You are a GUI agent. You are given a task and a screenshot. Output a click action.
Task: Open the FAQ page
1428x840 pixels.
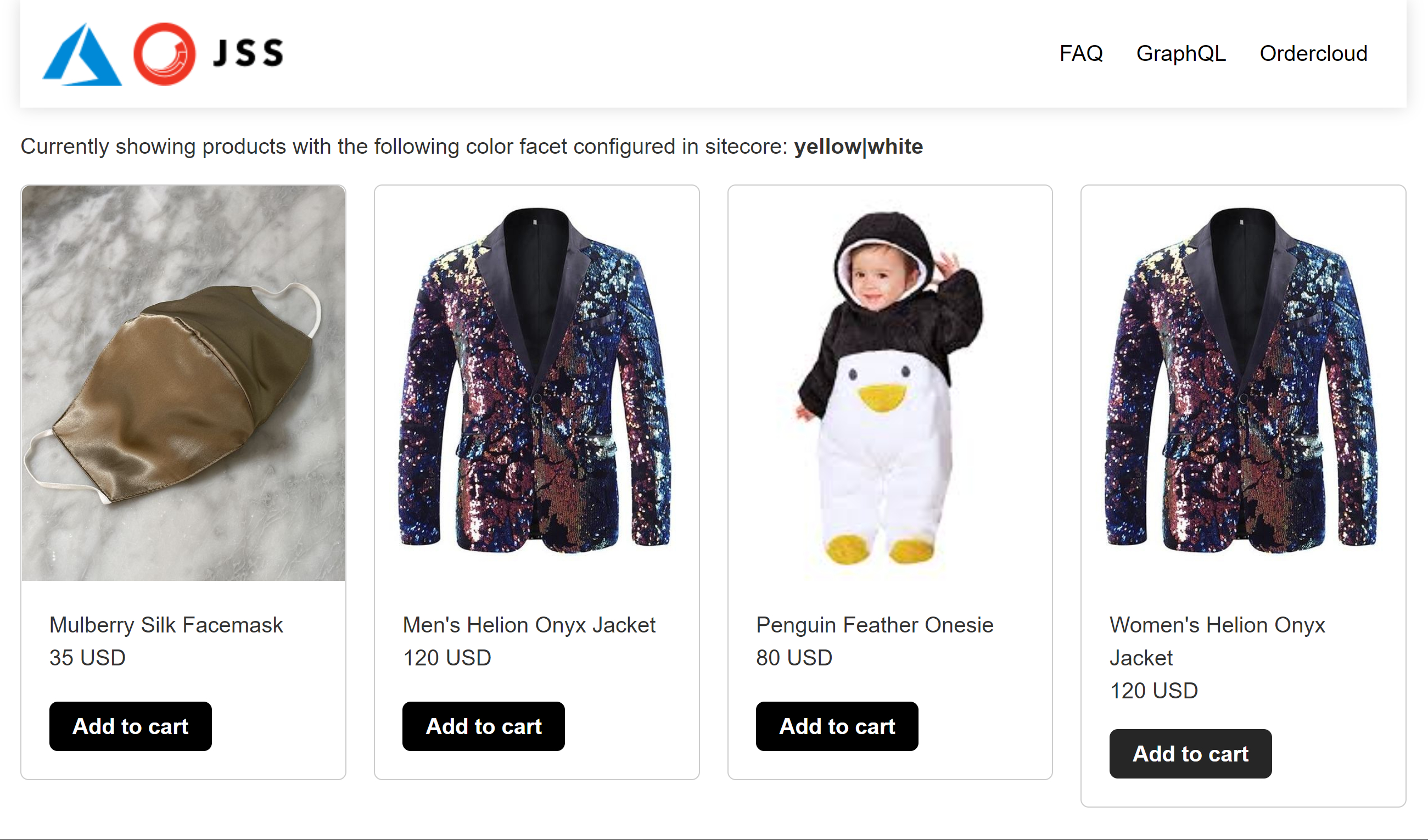click(x=1080, y=53)
